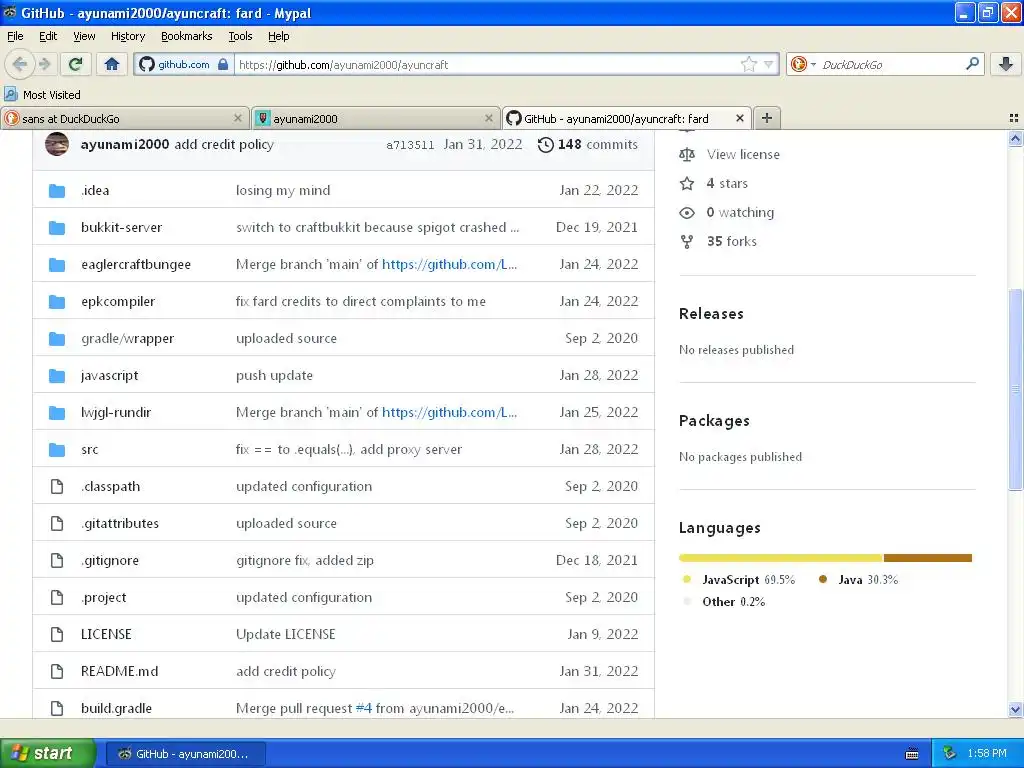
Task: Click the folder icon next to .idea
Action: 57,191
